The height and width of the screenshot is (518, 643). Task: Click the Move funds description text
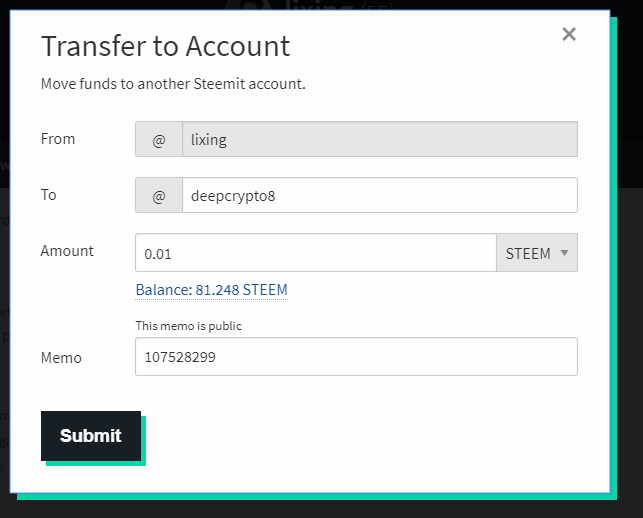[173, 84]
